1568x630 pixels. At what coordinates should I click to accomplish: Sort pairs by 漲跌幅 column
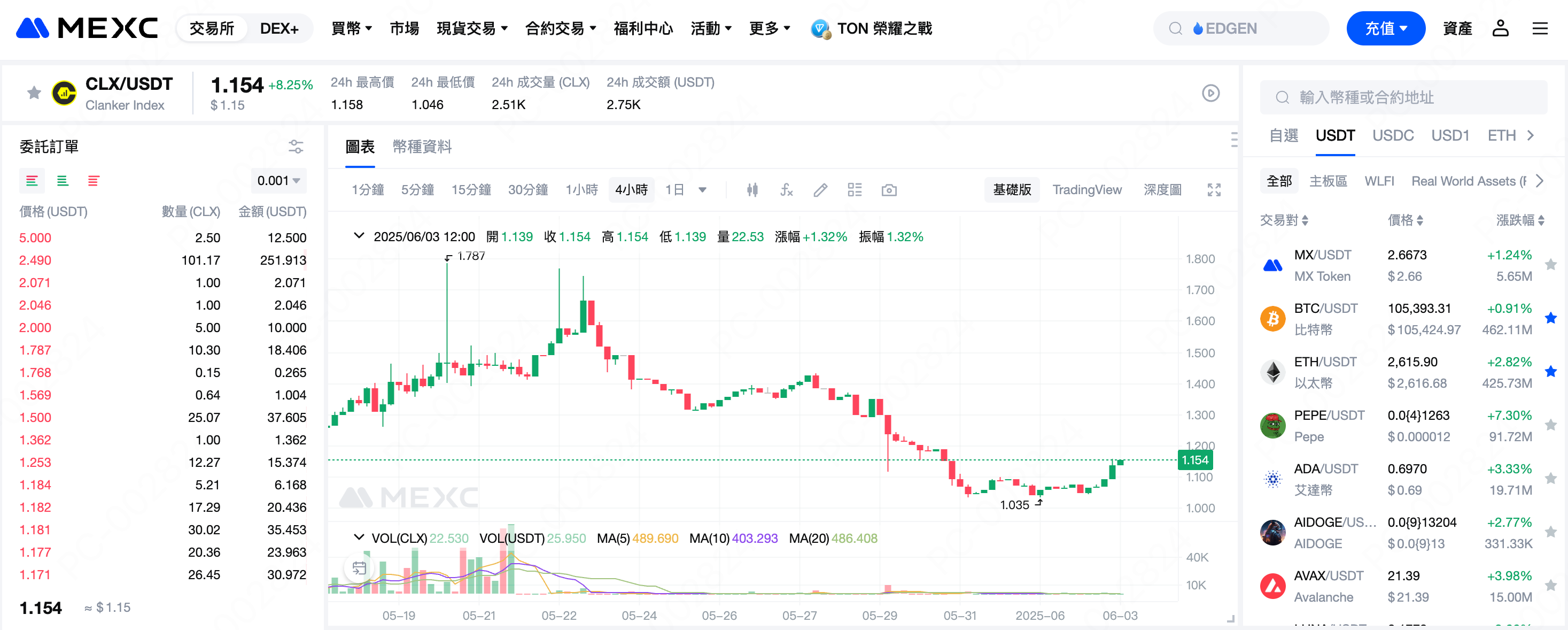click(x=1519, y=220)
